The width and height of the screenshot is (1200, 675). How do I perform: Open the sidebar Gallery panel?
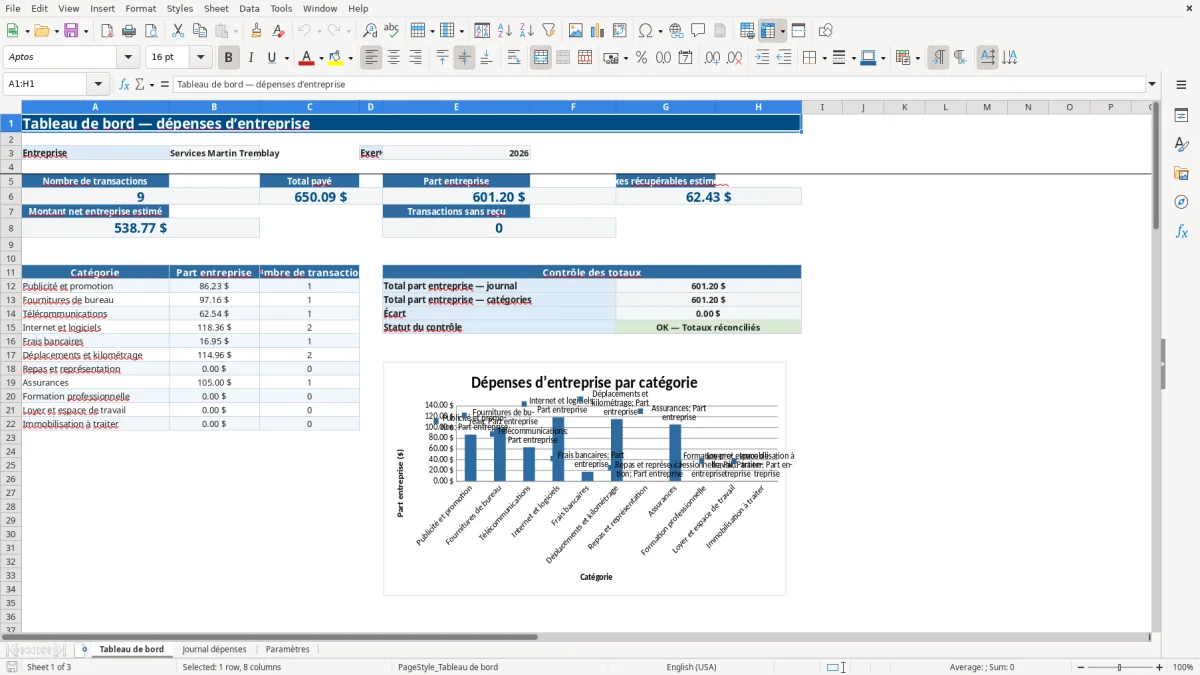1181,173
